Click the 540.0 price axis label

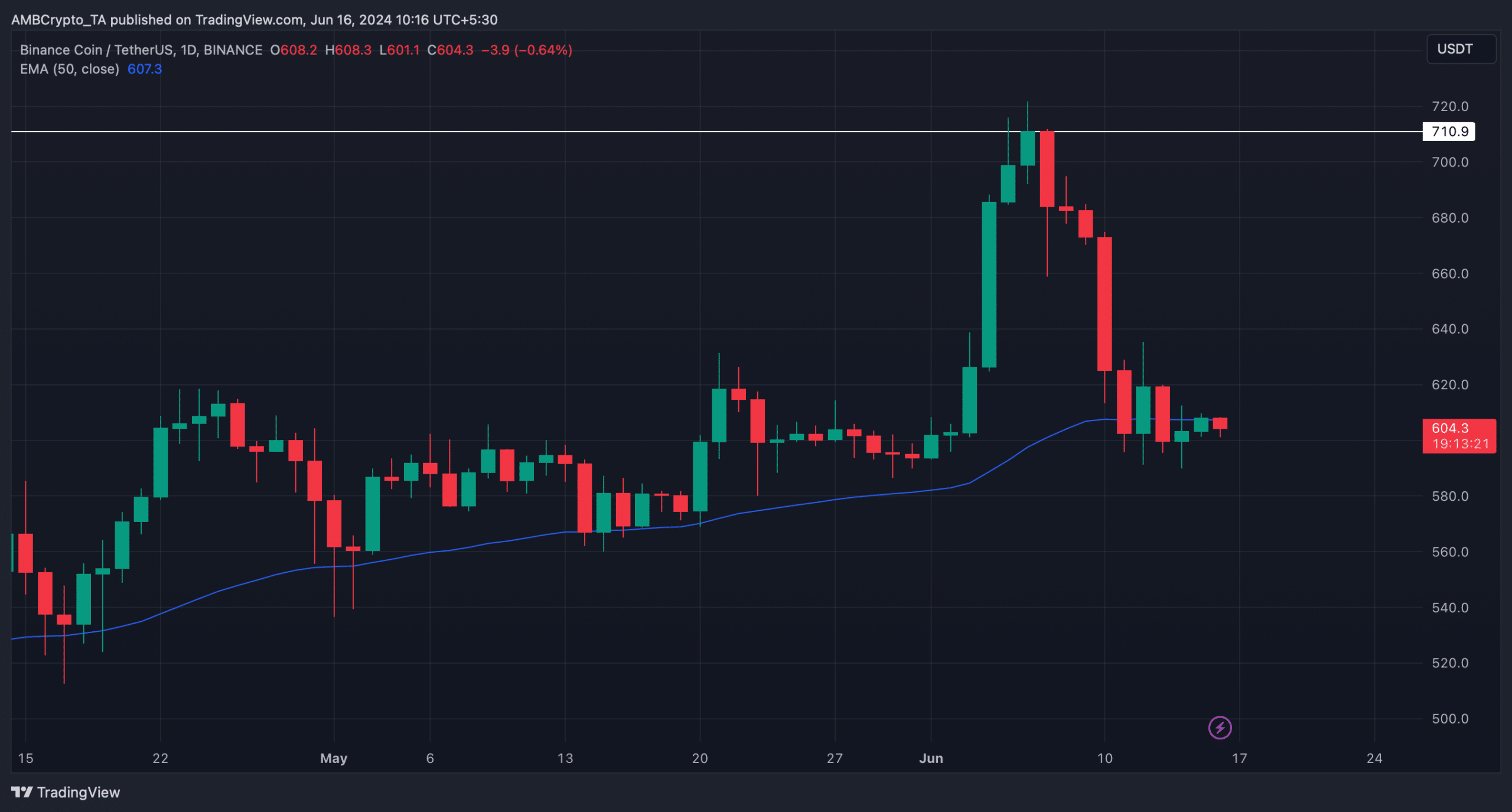click(x=1450, y=608)
